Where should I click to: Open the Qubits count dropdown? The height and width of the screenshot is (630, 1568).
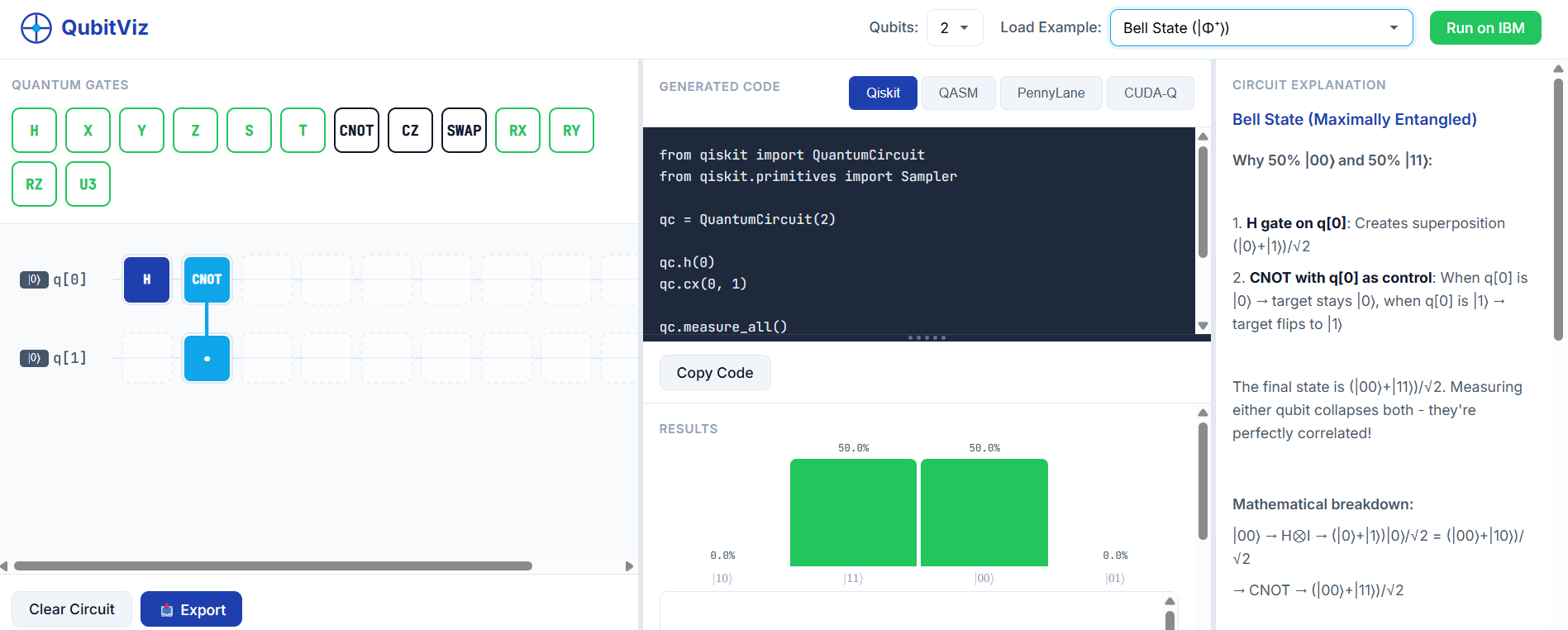coord(955,27)
